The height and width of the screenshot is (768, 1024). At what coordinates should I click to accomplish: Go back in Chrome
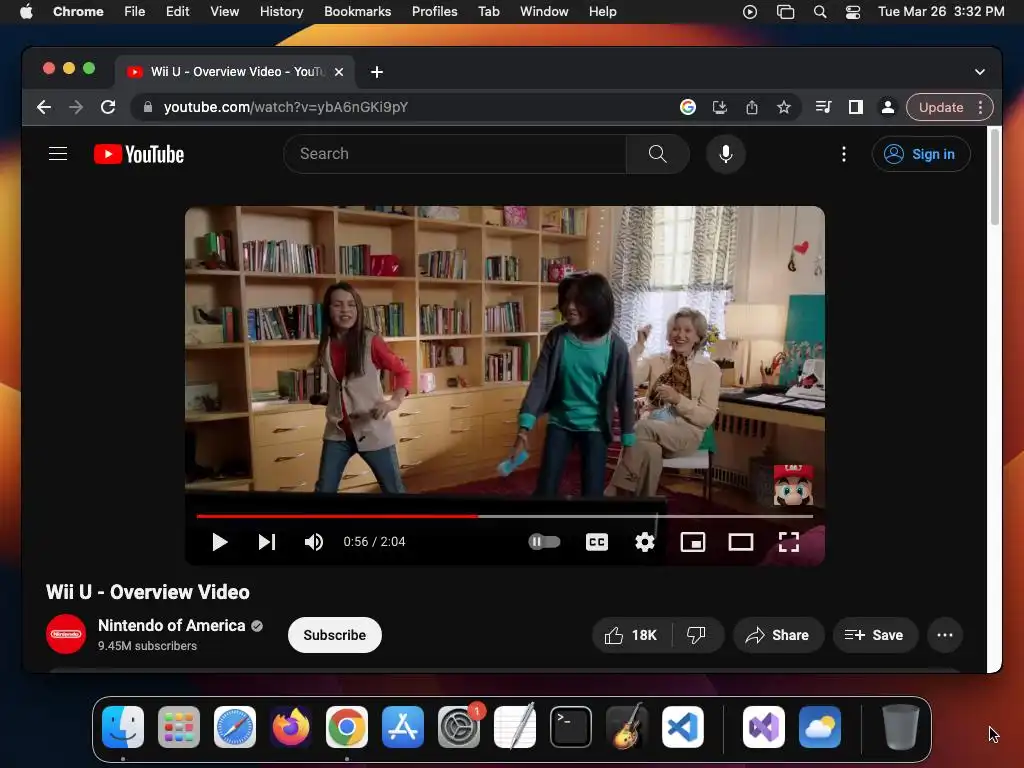coord(44,107)
